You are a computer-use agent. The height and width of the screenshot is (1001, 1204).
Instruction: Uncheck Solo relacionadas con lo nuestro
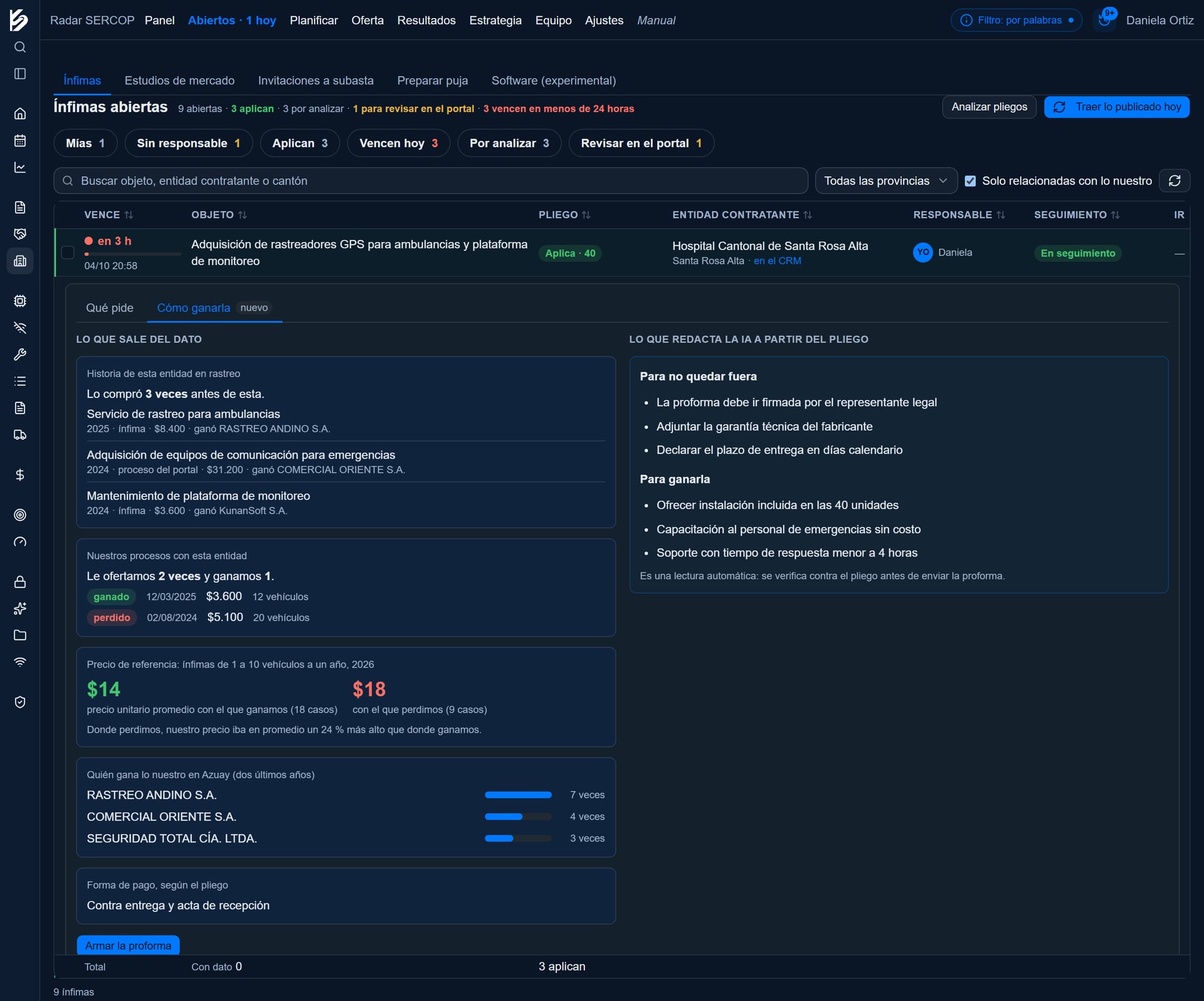coord(970,181)
